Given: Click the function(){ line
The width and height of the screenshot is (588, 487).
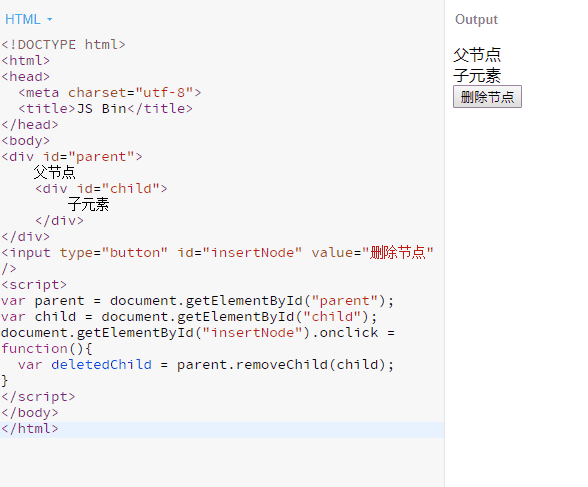Looking at the screenshot, I should (x=46, y=349).
